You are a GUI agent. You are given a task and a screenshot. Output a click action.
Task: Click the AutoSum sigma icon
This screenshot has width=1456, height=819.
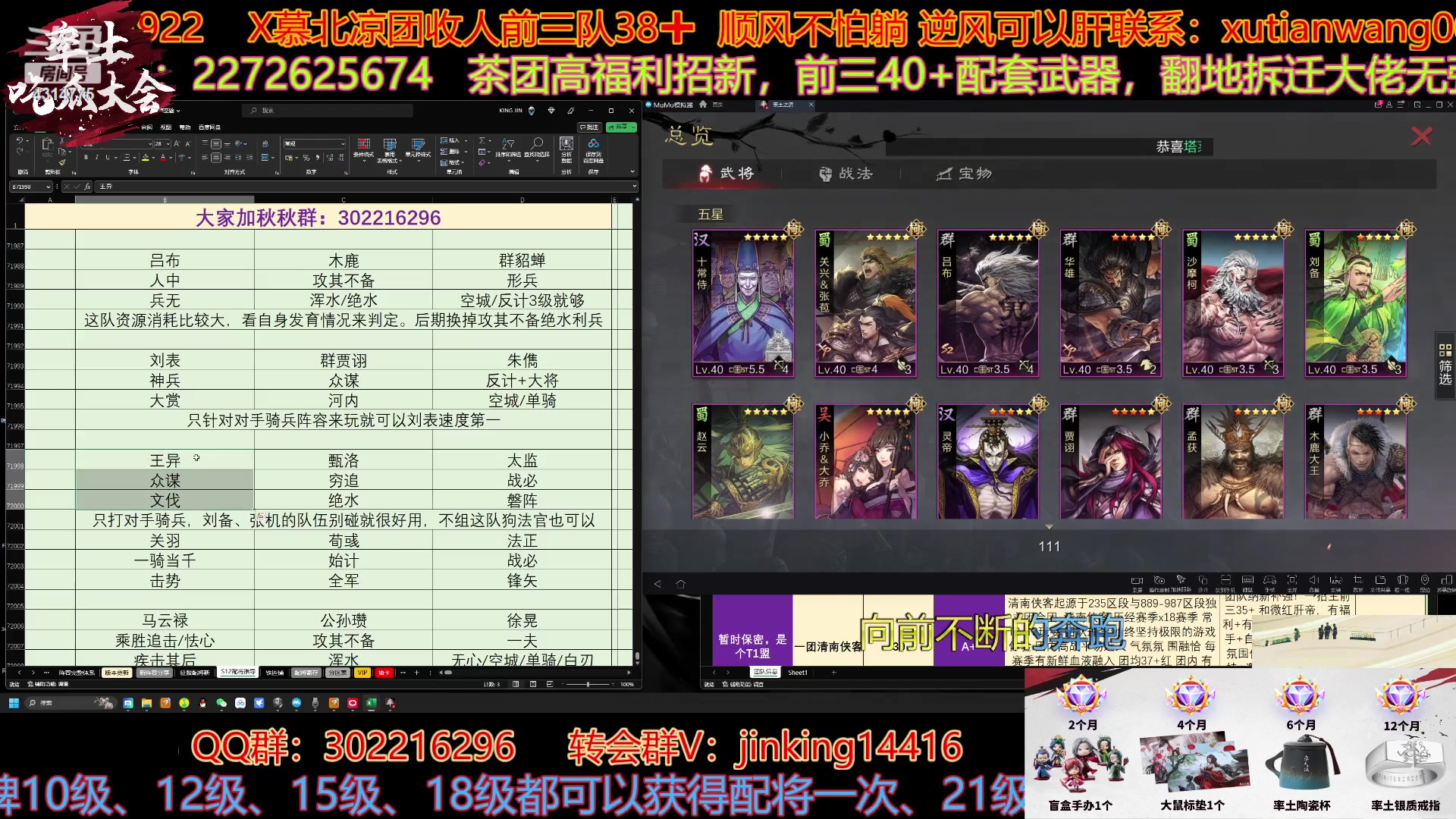482,140
